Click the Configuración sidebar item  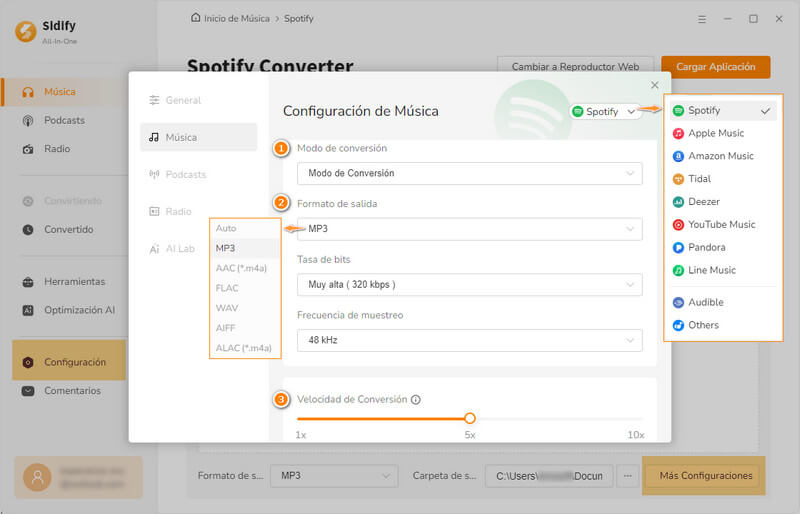[x=69, y=361]
